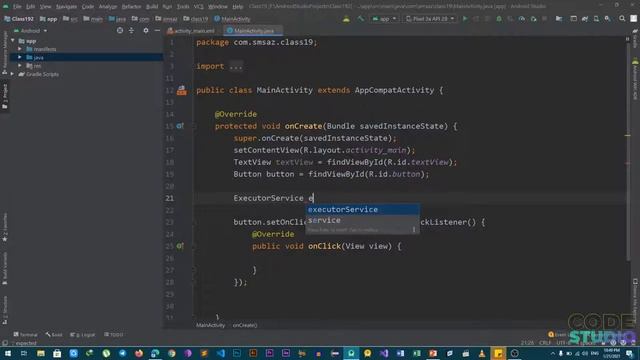Expand the java folder
640x360 pixels.
coord(20,58)
